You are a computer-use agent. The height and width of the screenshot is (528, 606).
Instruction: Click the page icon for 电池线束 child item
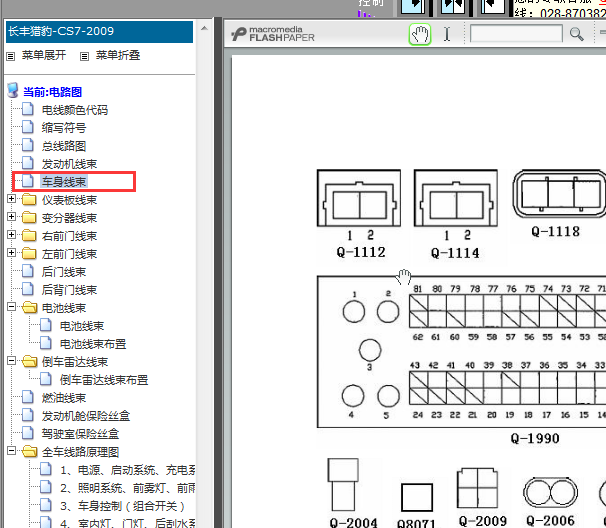point(46,325)
